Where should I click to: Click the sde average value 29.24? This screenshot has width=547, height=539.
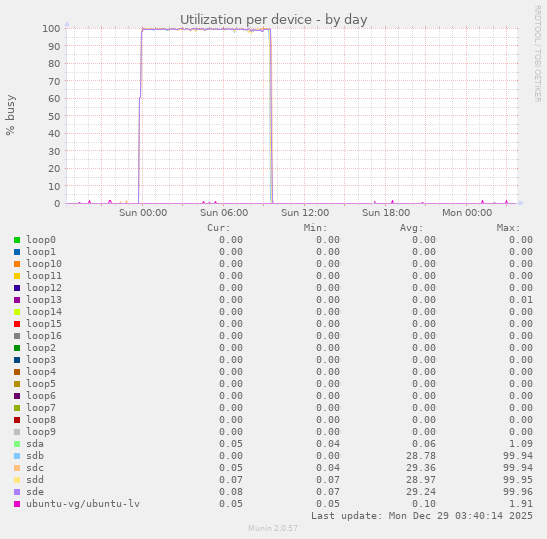pyautogui.click(x=421, y=492)
